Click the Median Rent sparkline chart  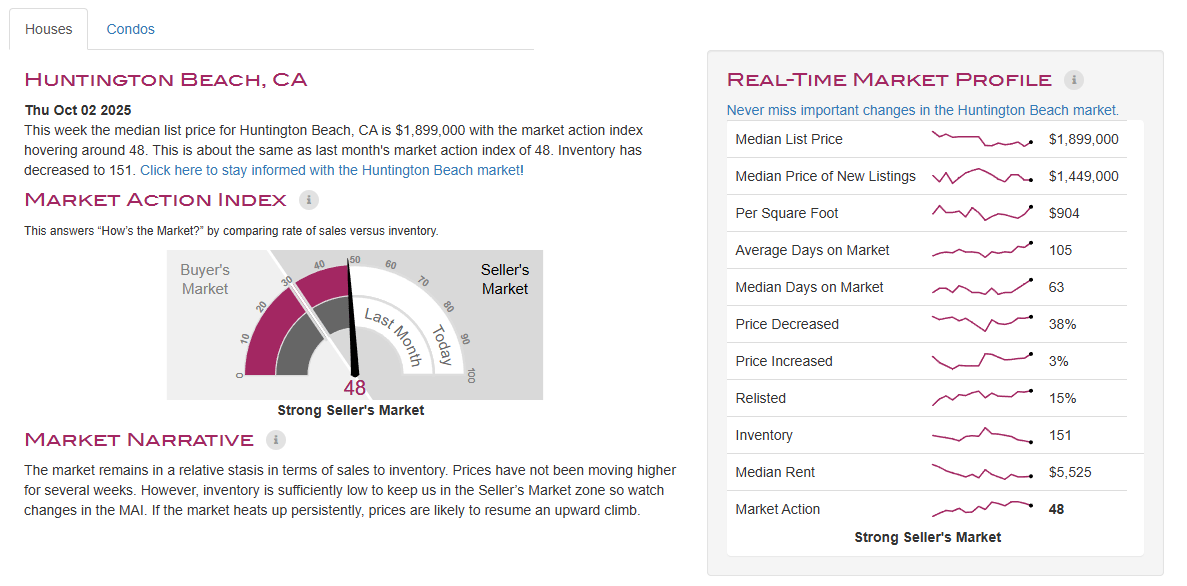981,472
